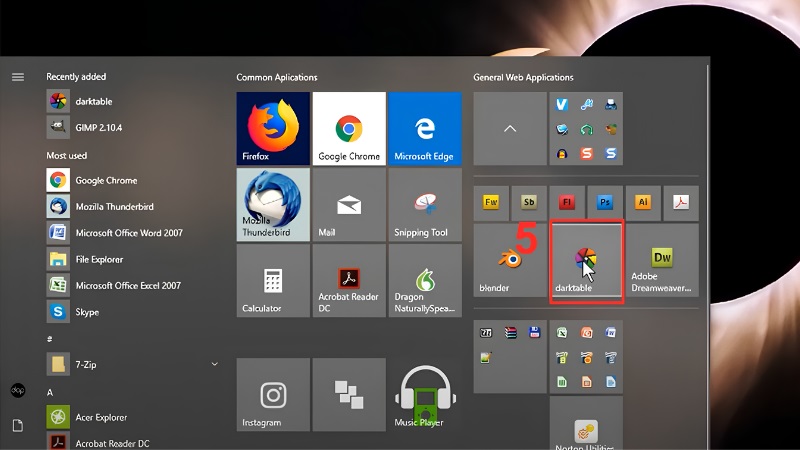800x450 pixels.
Task: Click the green headphones icon in folder tile
Action: pyautogui.click(x=586, y=130)
